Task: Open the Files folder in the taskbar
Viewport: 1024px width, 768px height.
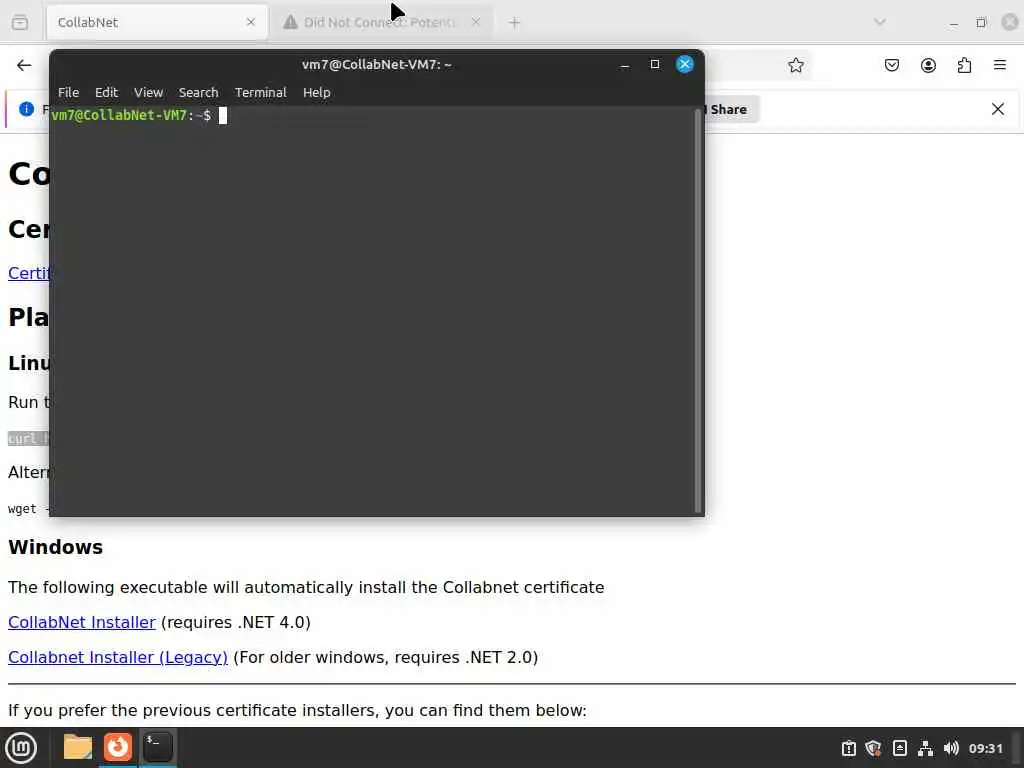Action: pos(78,747)
